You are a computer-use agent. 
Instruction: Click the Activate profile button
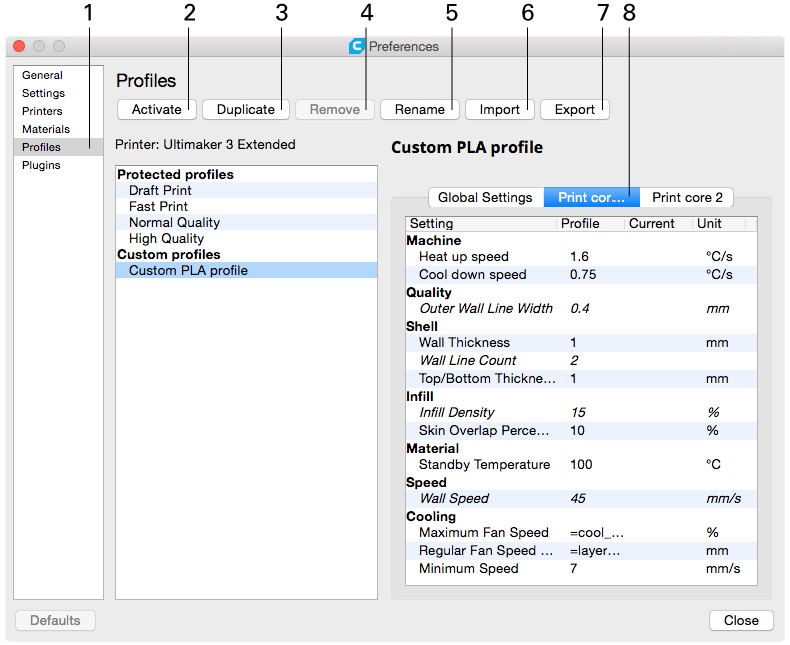click(x=157, y=109)
